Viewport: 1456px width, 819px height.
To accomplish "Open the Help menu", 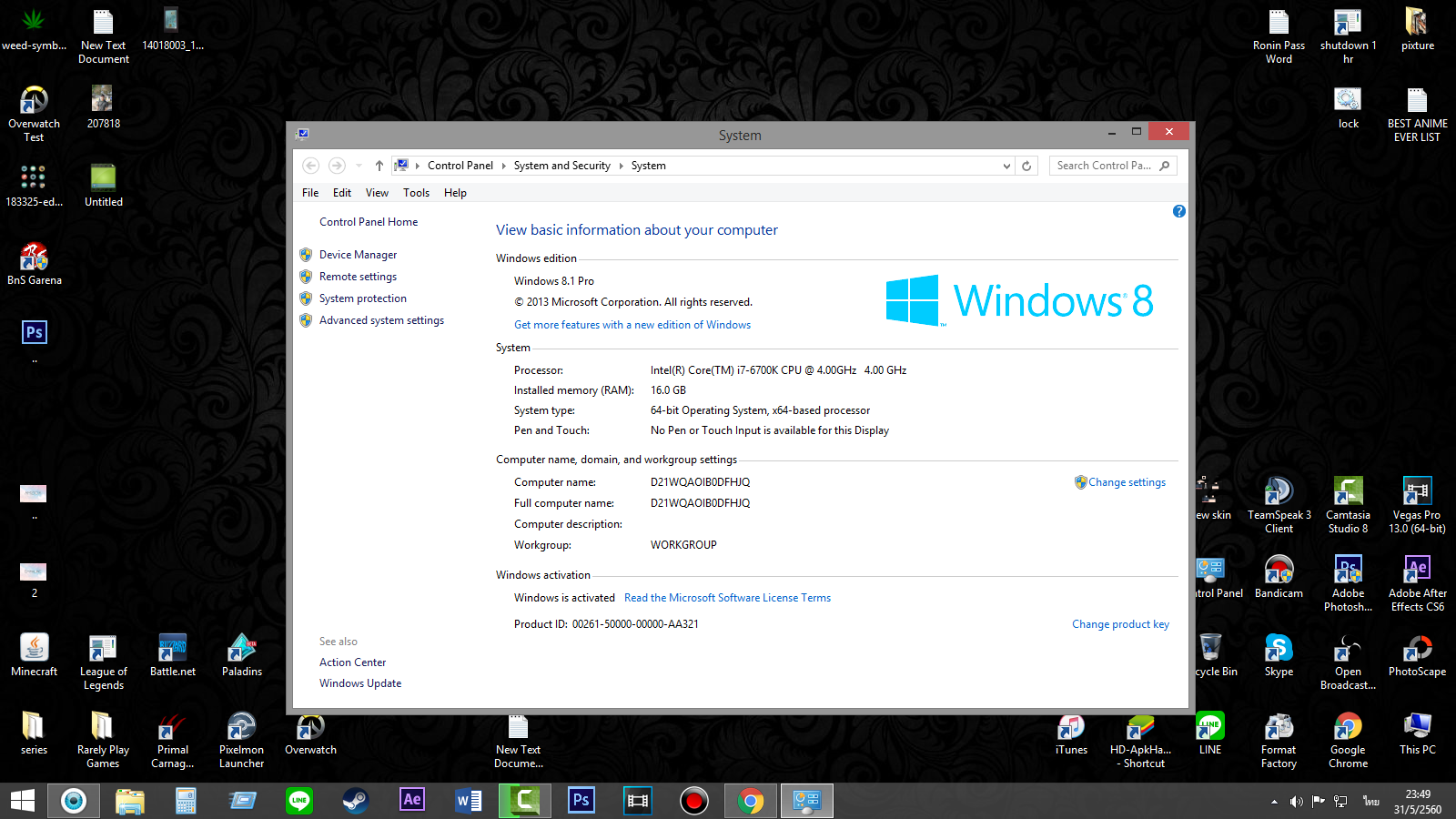I will pyautogui.click(x=455, y=193).
